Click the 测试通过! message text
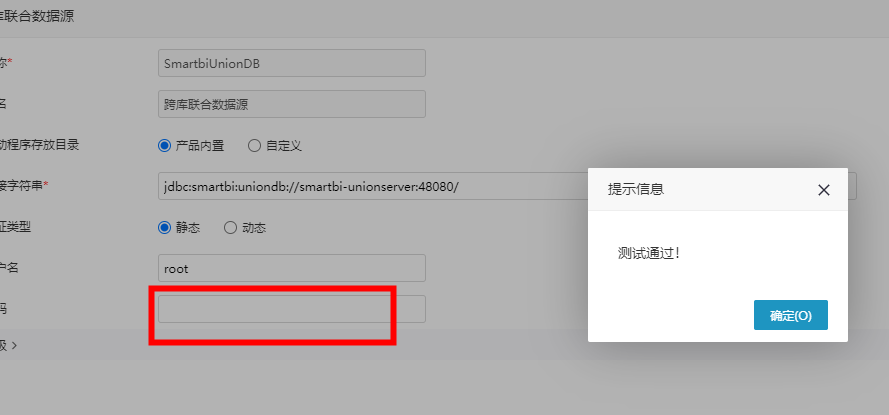Viewport: 889px width, 415px height. (x=649, y=253)
